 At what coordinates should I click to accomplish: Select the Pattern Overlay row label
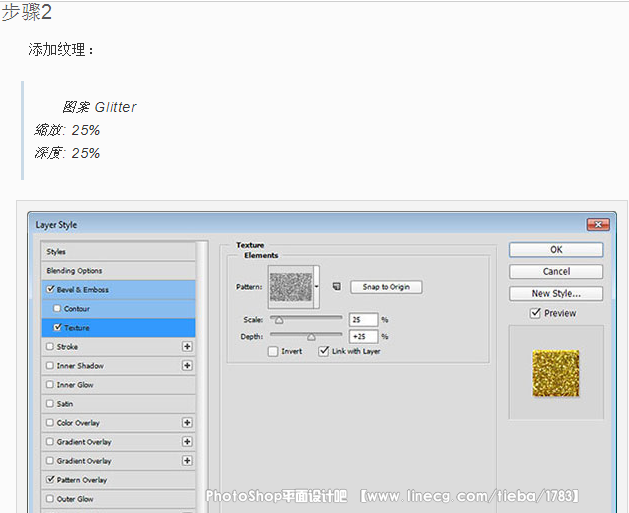point(82,480)
